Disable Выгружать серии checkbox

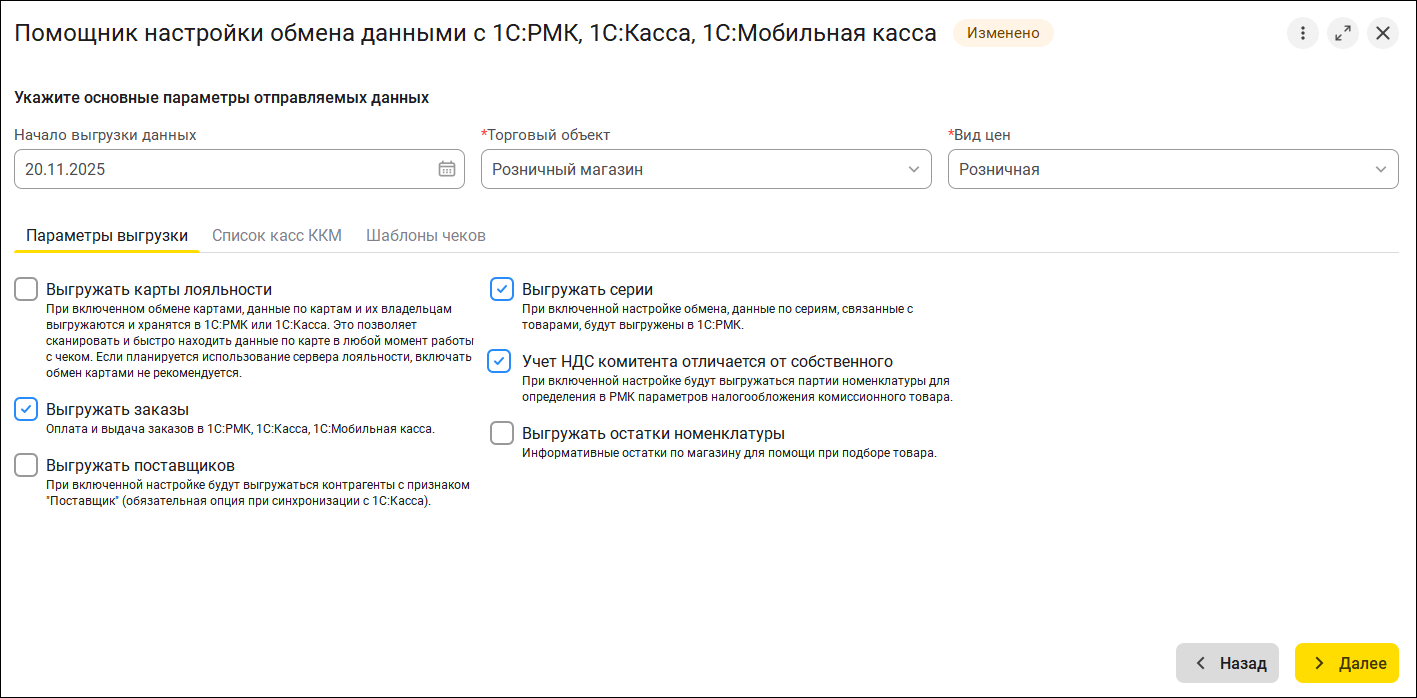click(x=501, y=290)
